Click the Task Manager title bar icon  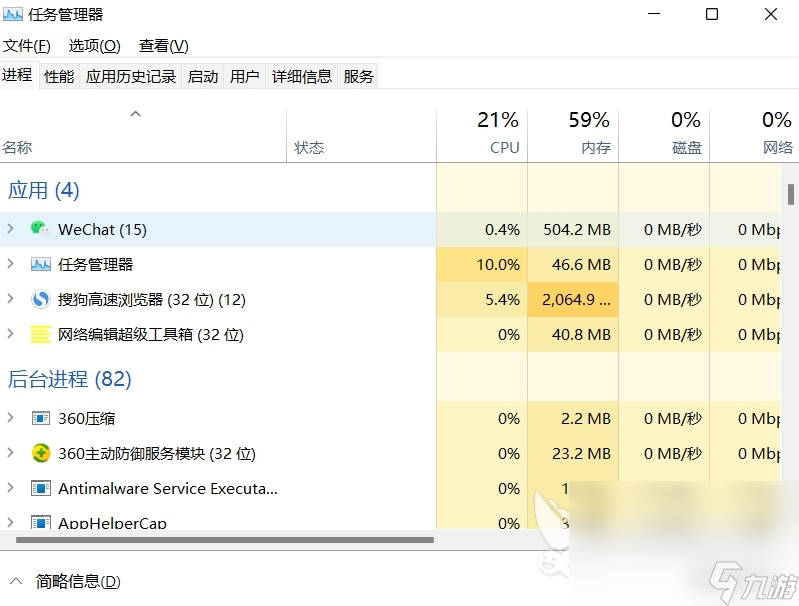click(x=13, y=14)
